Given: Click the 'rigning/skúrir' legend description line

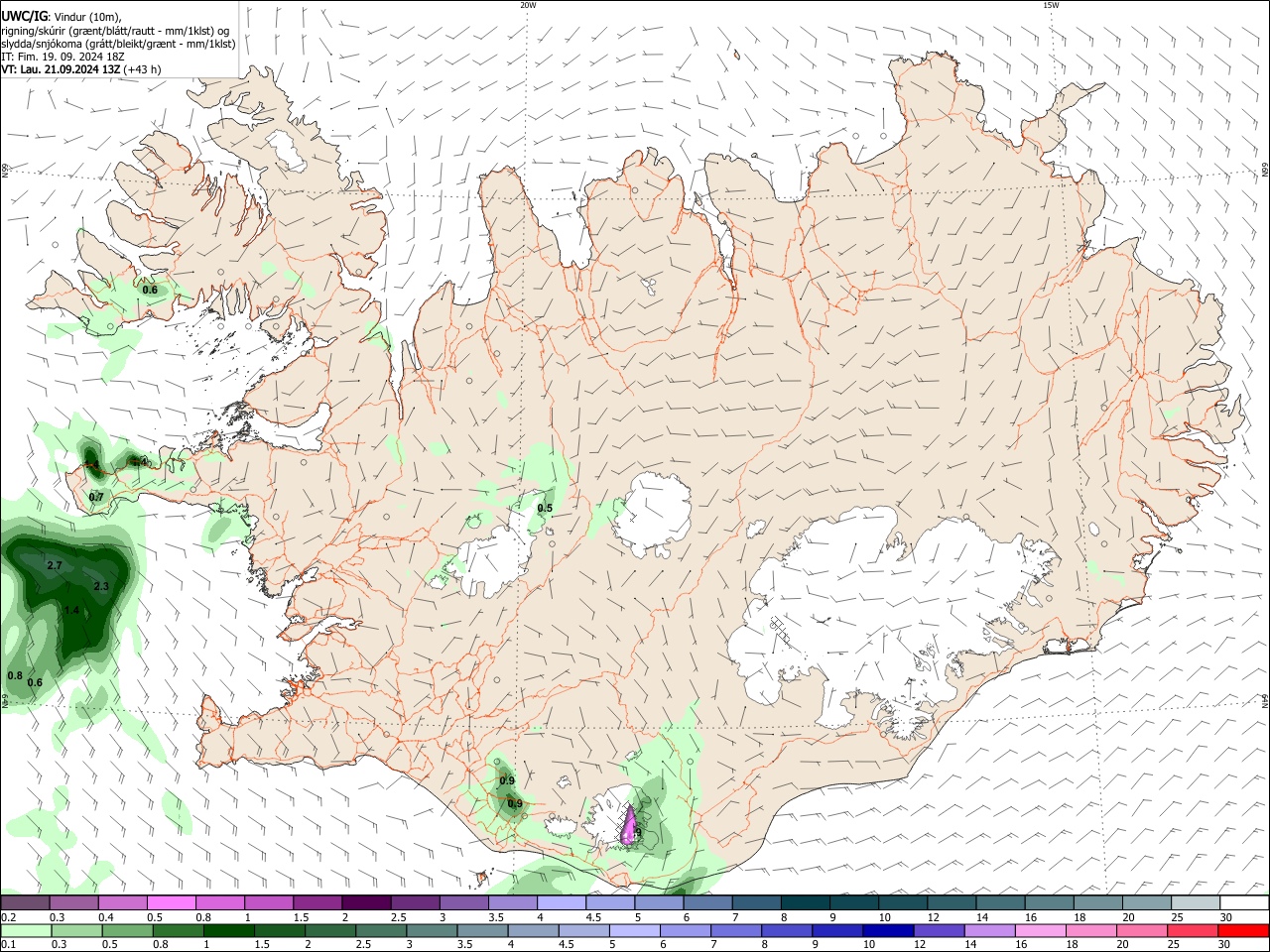Looking at the screenshot, I should 114,31.
